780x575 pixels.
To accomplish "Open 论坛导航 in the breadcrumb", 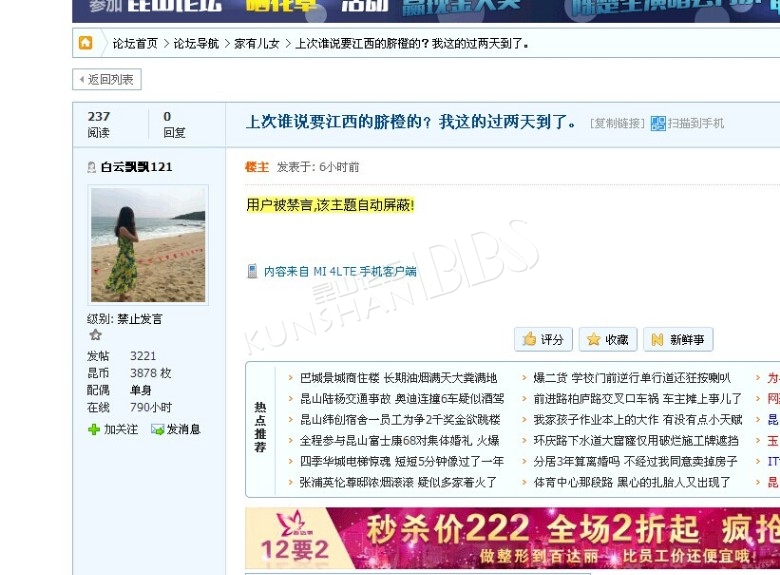I will tap(196, 44).
